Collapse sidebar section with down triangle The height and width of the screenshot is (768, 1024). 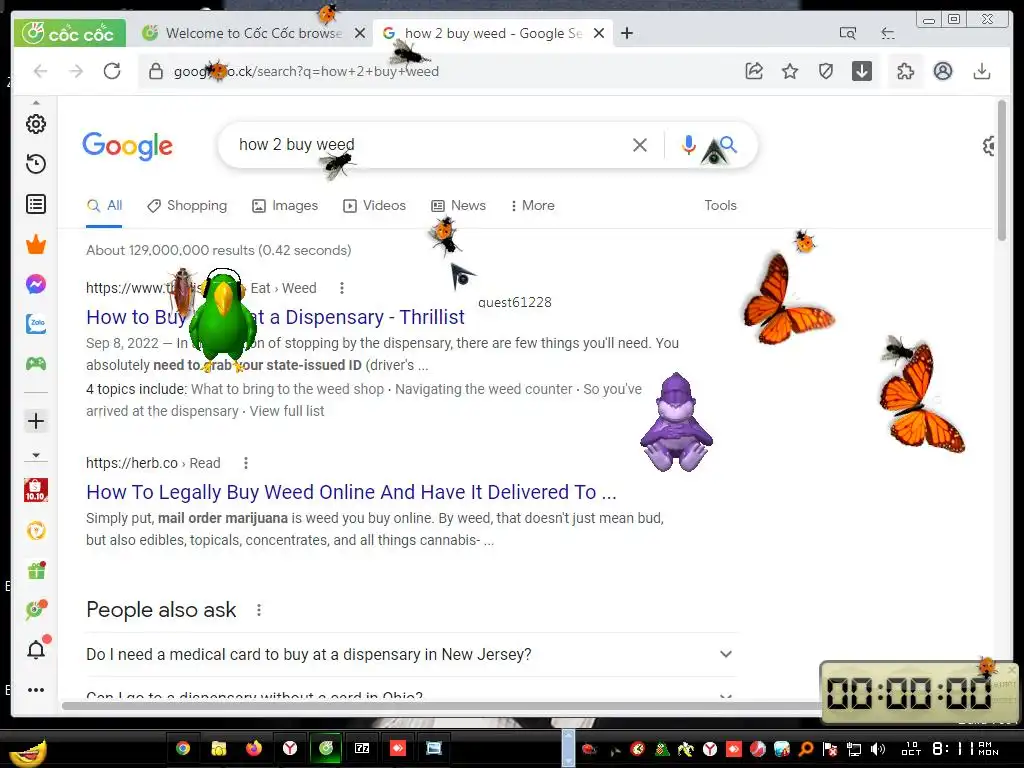point(36,455)
